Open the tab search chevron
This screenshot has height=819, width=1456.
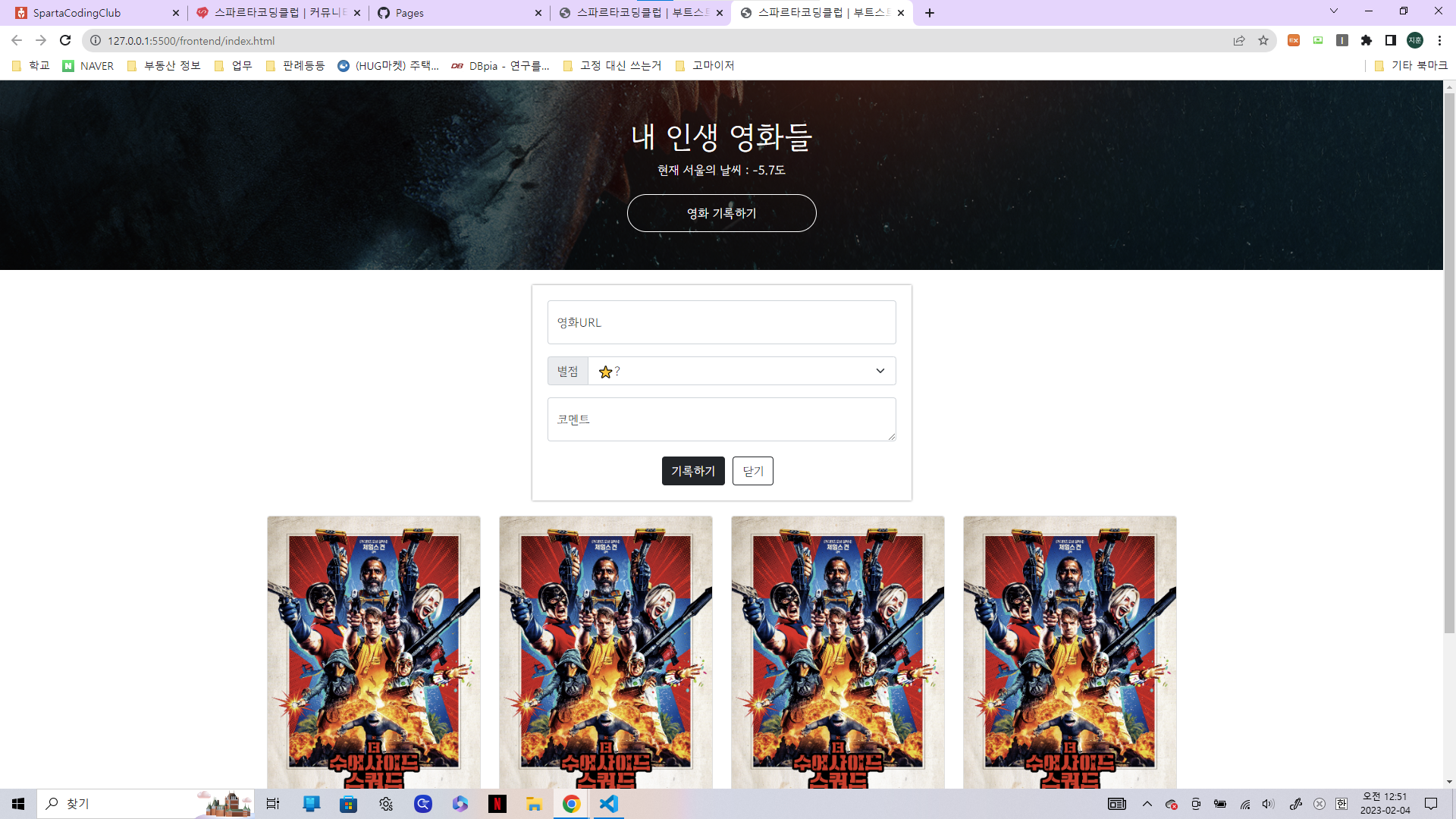[1334, 11]
